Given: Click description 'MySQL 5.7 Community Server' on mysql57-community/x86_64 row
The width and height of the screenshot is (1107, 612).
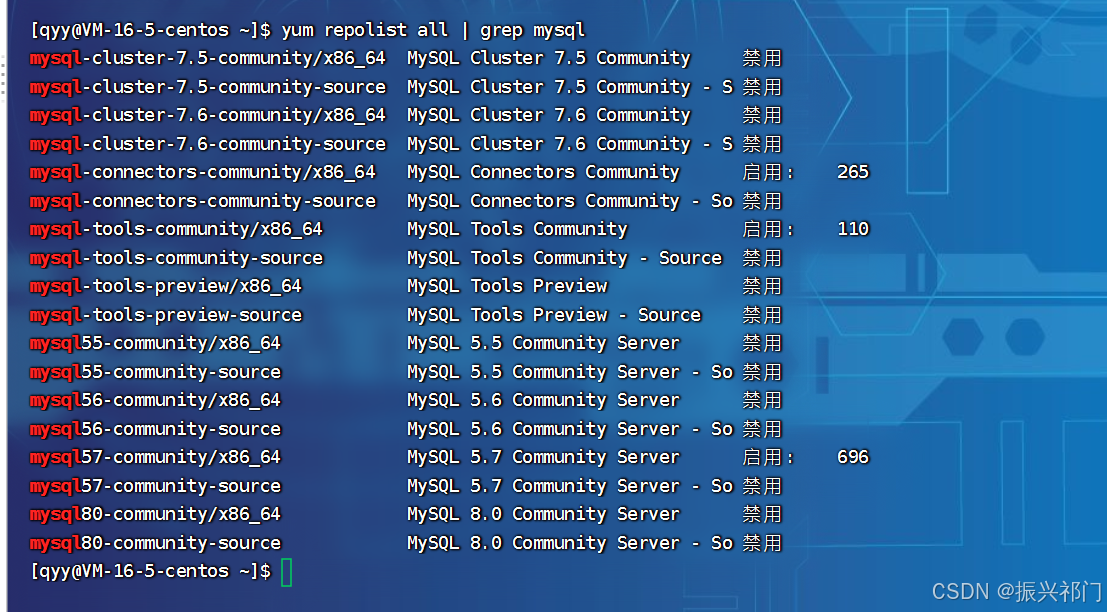Looking at the screenshot, I should [x=543, y=457].
